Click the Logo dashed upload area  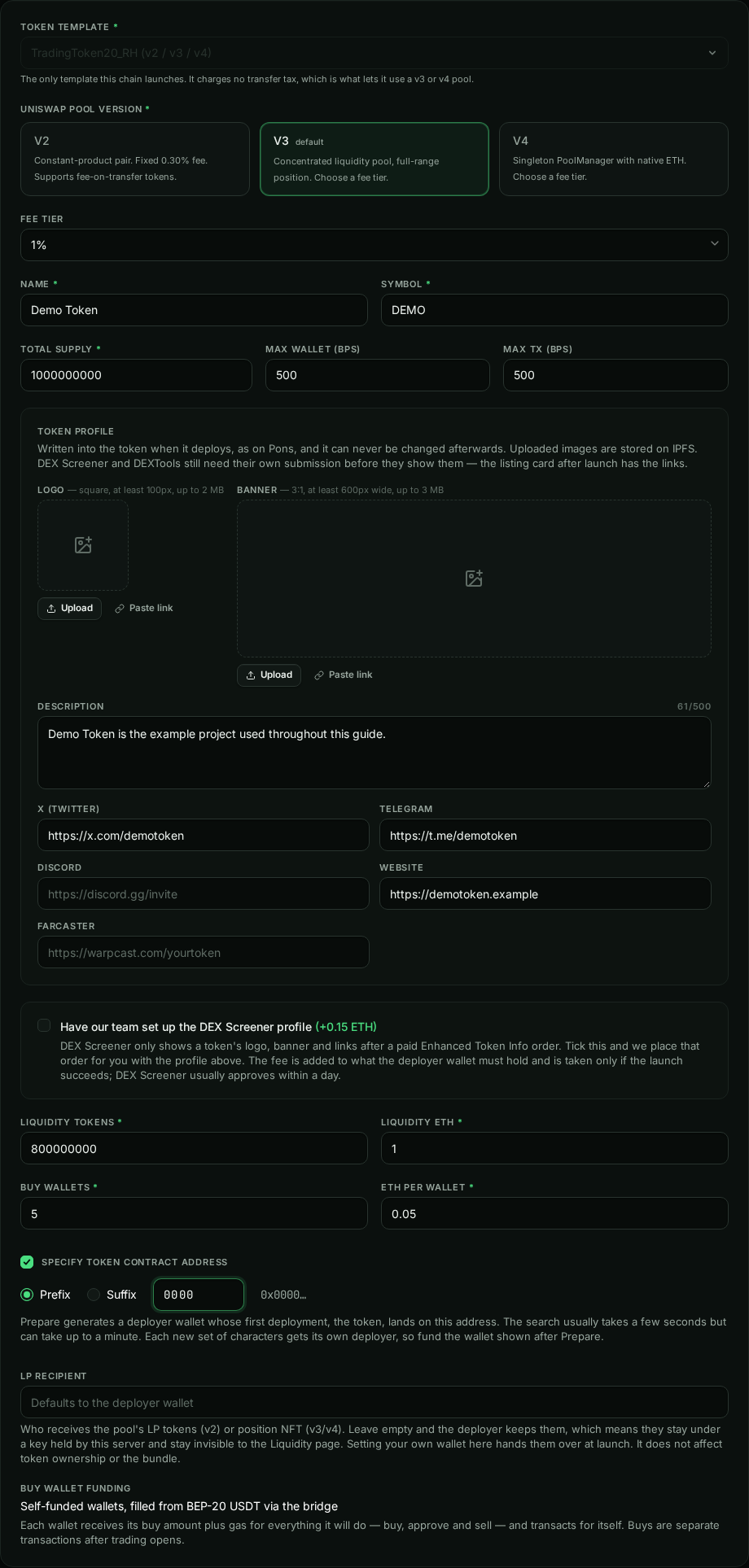pyautogui.click(x=83, y=545)
